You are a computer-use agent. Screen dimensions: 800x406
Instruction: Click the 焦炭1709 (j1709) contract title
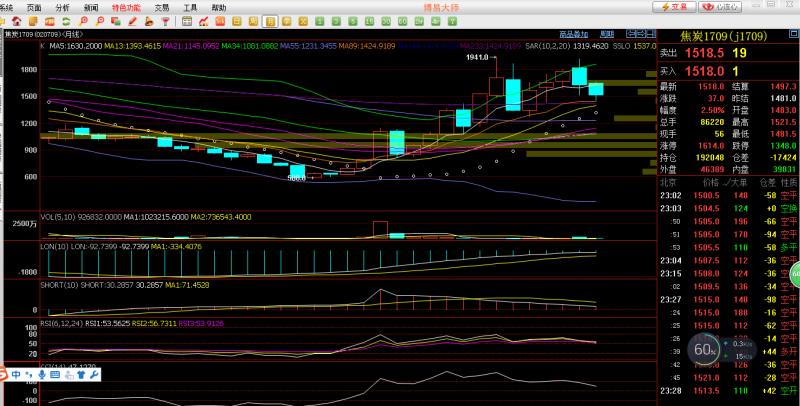coord(724,36)
